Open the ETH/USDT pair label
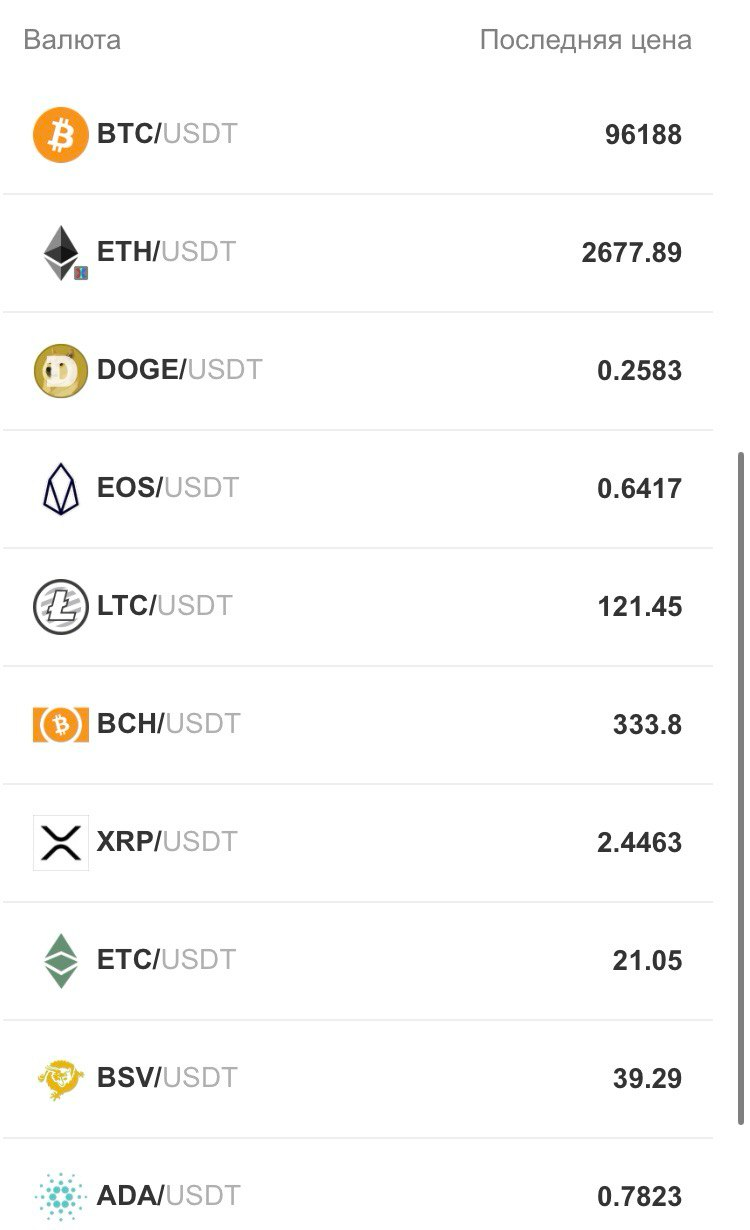This screenshot has height=1230, width=750. (x=167, y=252)
